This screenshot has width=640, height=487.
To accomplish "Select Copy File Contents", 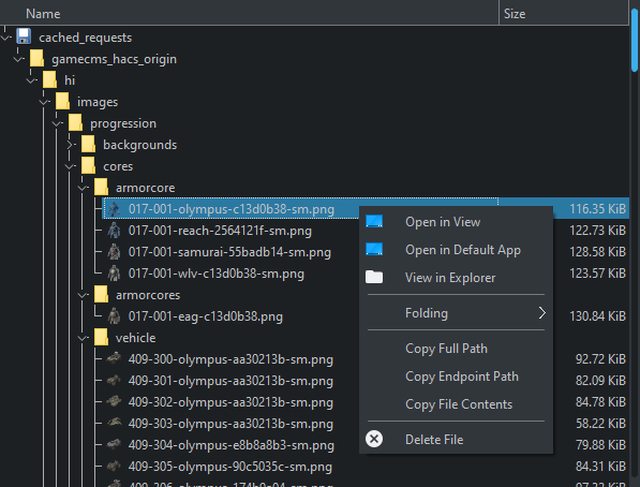I will pyautogui.click(x=456, y=404).
